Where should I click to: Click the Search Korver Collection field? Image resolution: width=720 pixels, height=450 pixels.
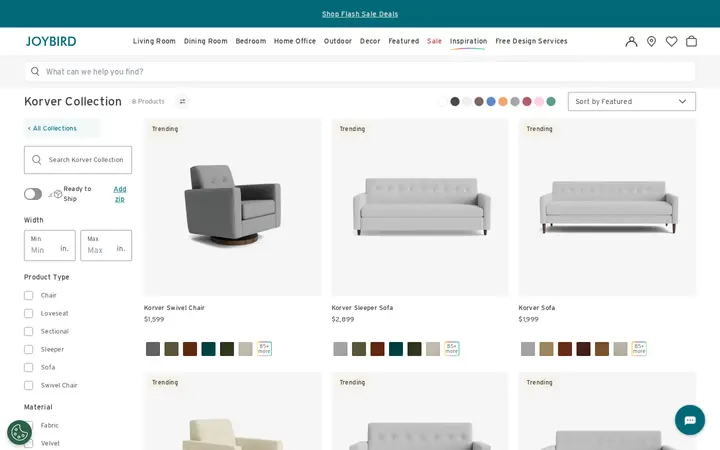pos(78,160)
